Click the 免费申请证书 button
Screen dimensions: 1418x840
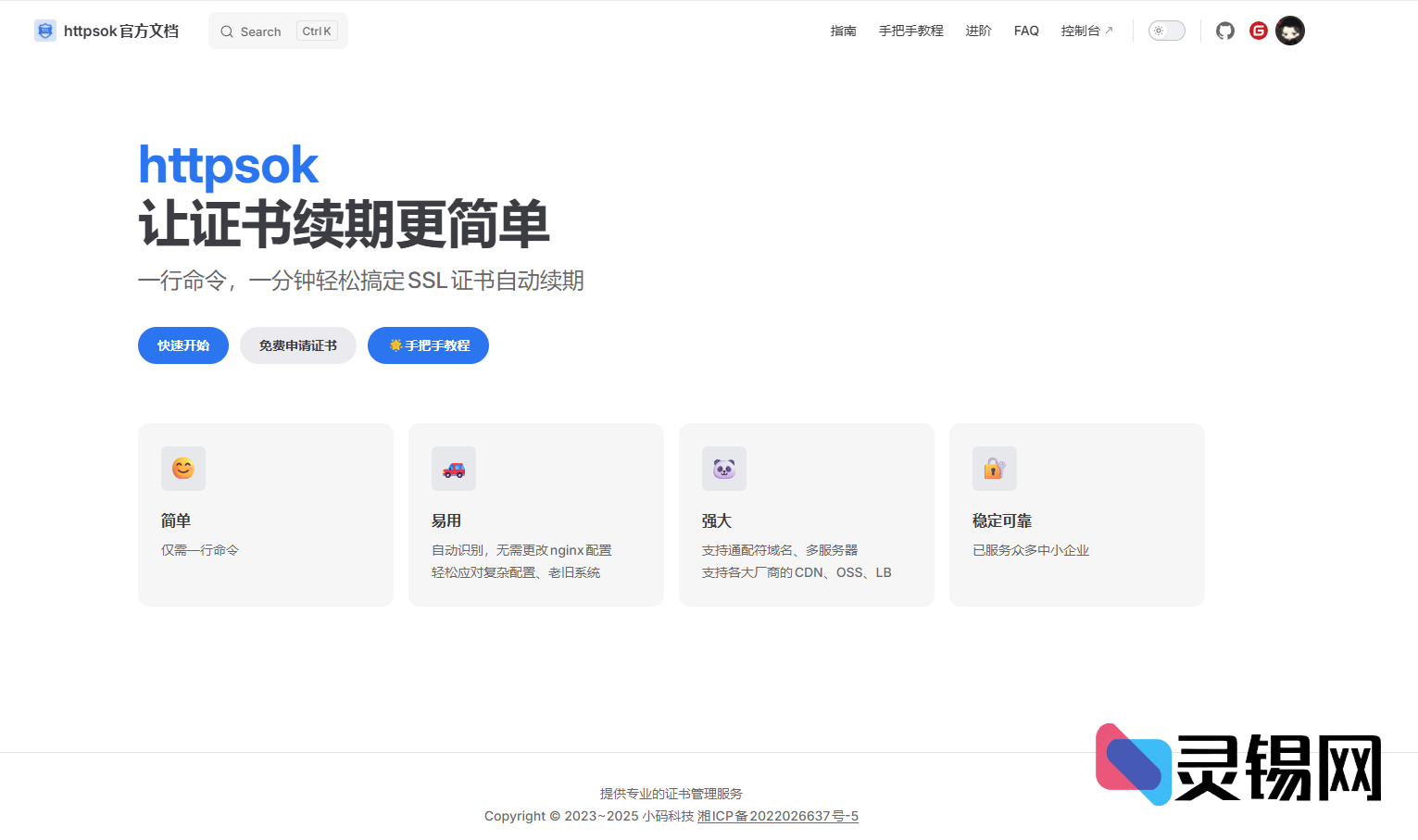point(297,345)
